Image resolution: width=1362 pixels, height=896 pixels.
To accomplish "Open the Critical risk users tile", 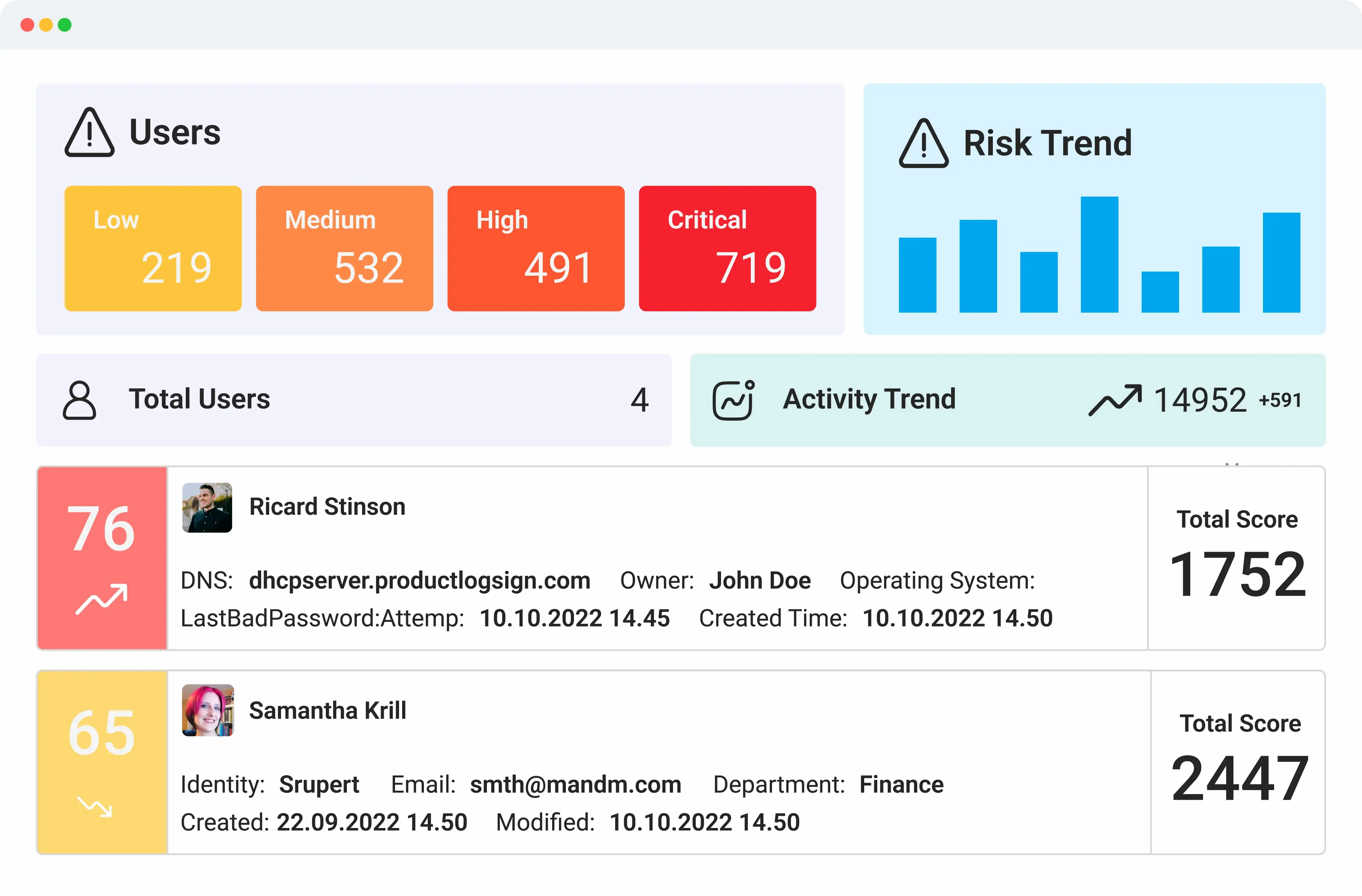I will [727, 248].
